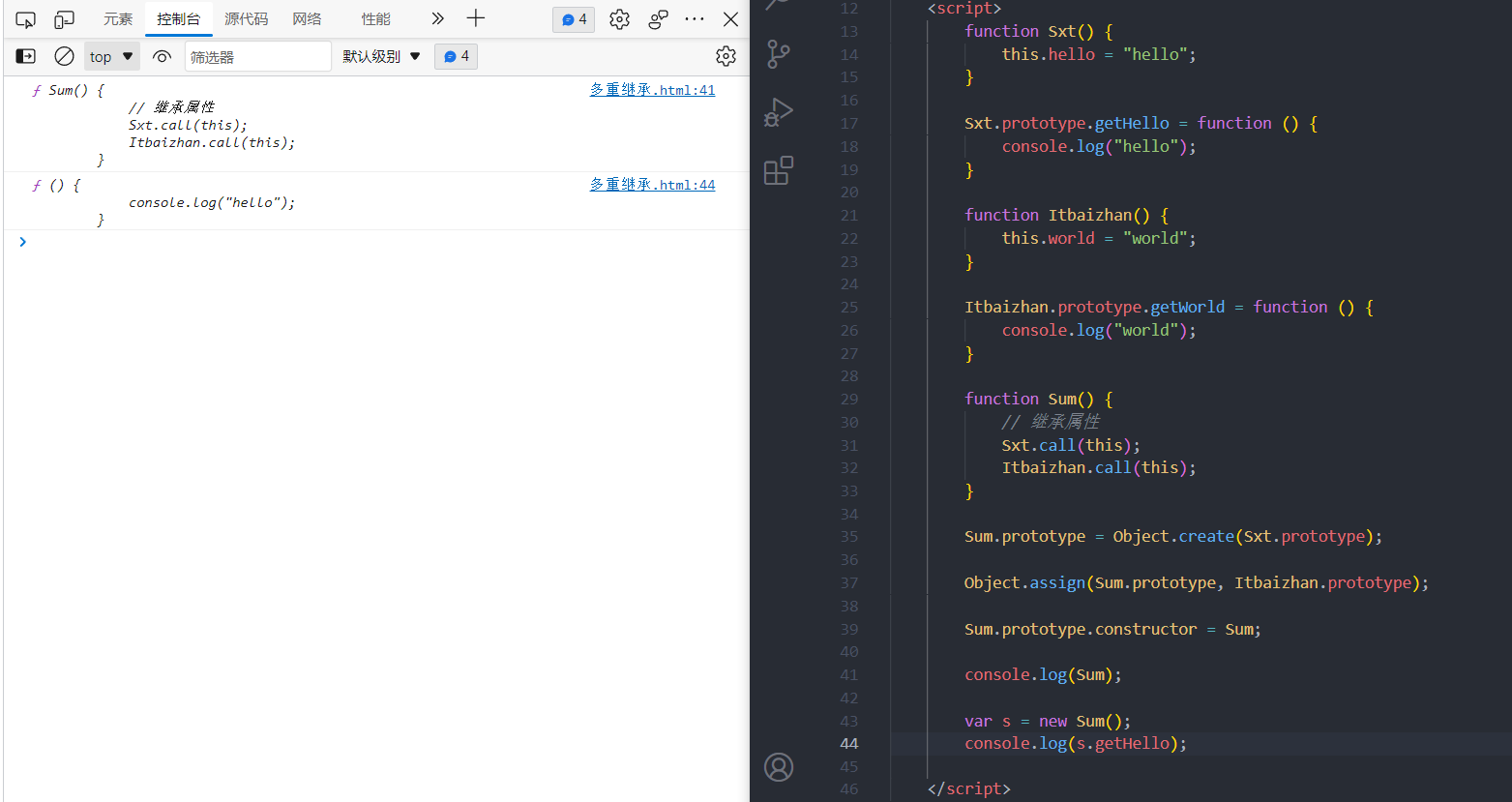Open the 性能 tab
1512x802 pixels.
376,19
